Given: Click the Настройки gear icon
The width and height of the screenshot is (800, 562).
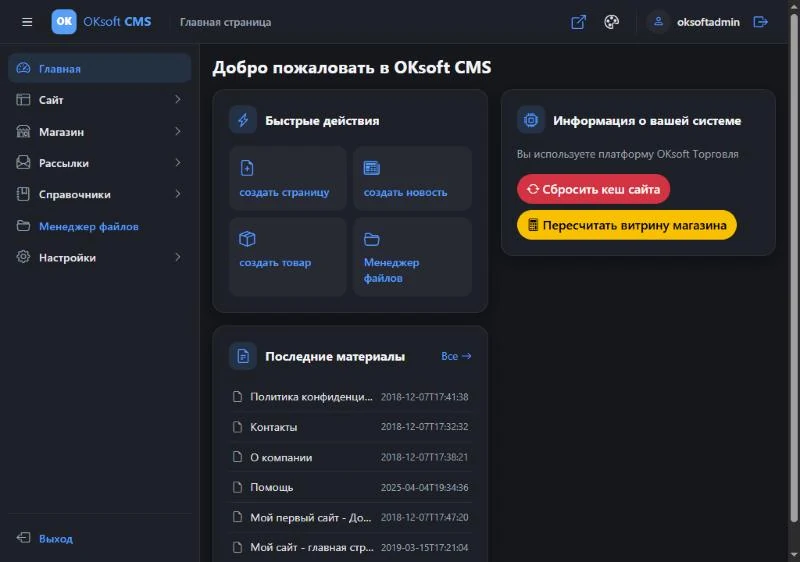Looking at the screenshot, I should tap(23, 257).
